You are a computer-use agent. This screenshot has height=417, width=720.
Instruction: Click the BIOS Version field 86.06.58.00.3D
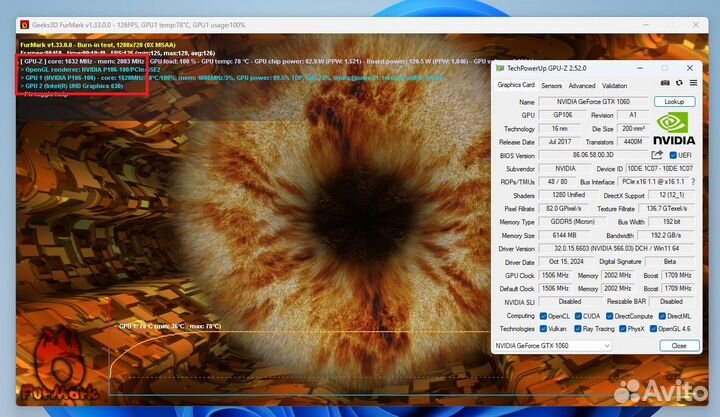[593, 155]
